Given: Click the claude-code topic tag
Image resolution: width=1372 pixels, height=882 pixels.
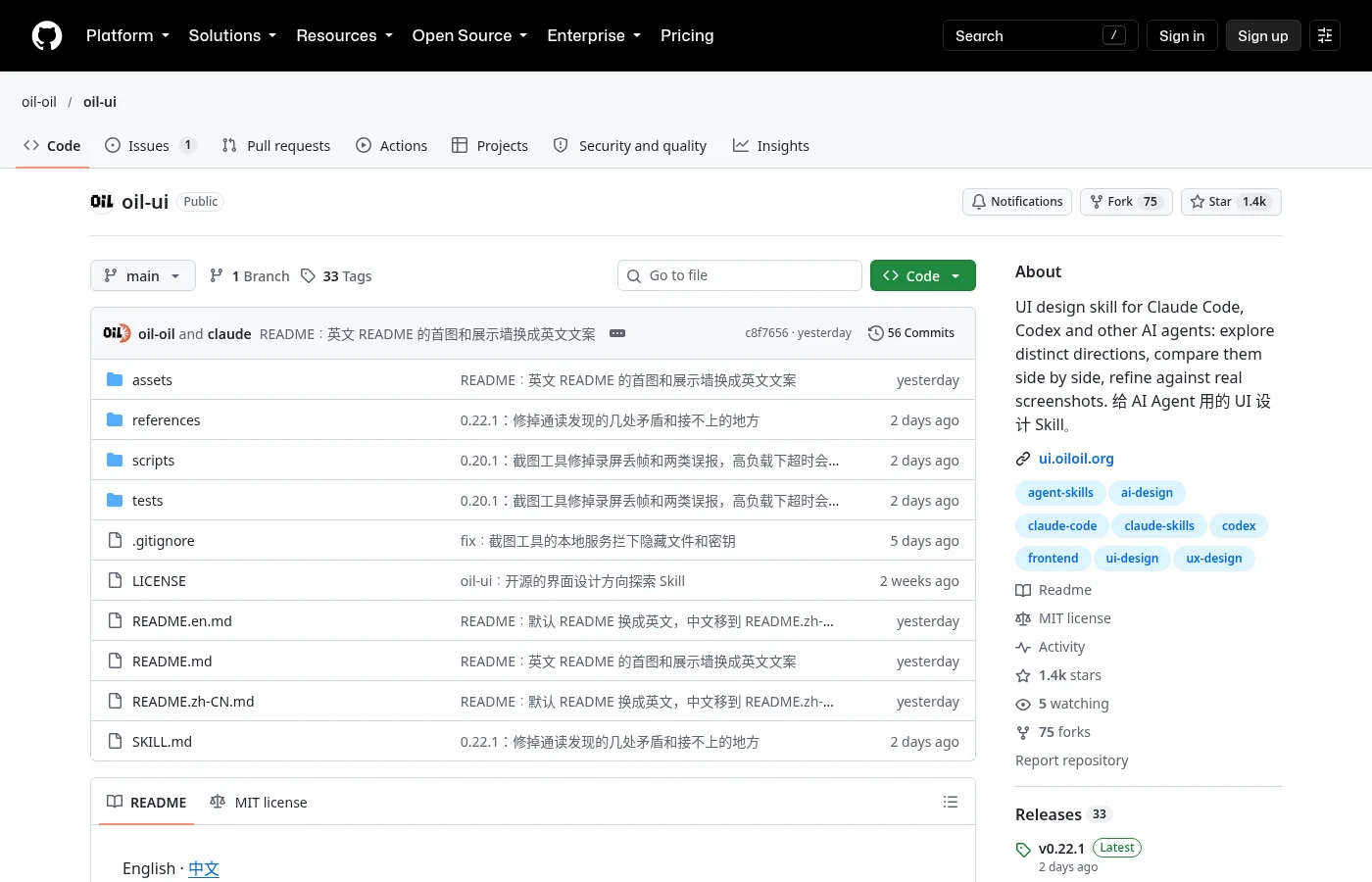Looking at the screenshot, I should pos(1062,525).
